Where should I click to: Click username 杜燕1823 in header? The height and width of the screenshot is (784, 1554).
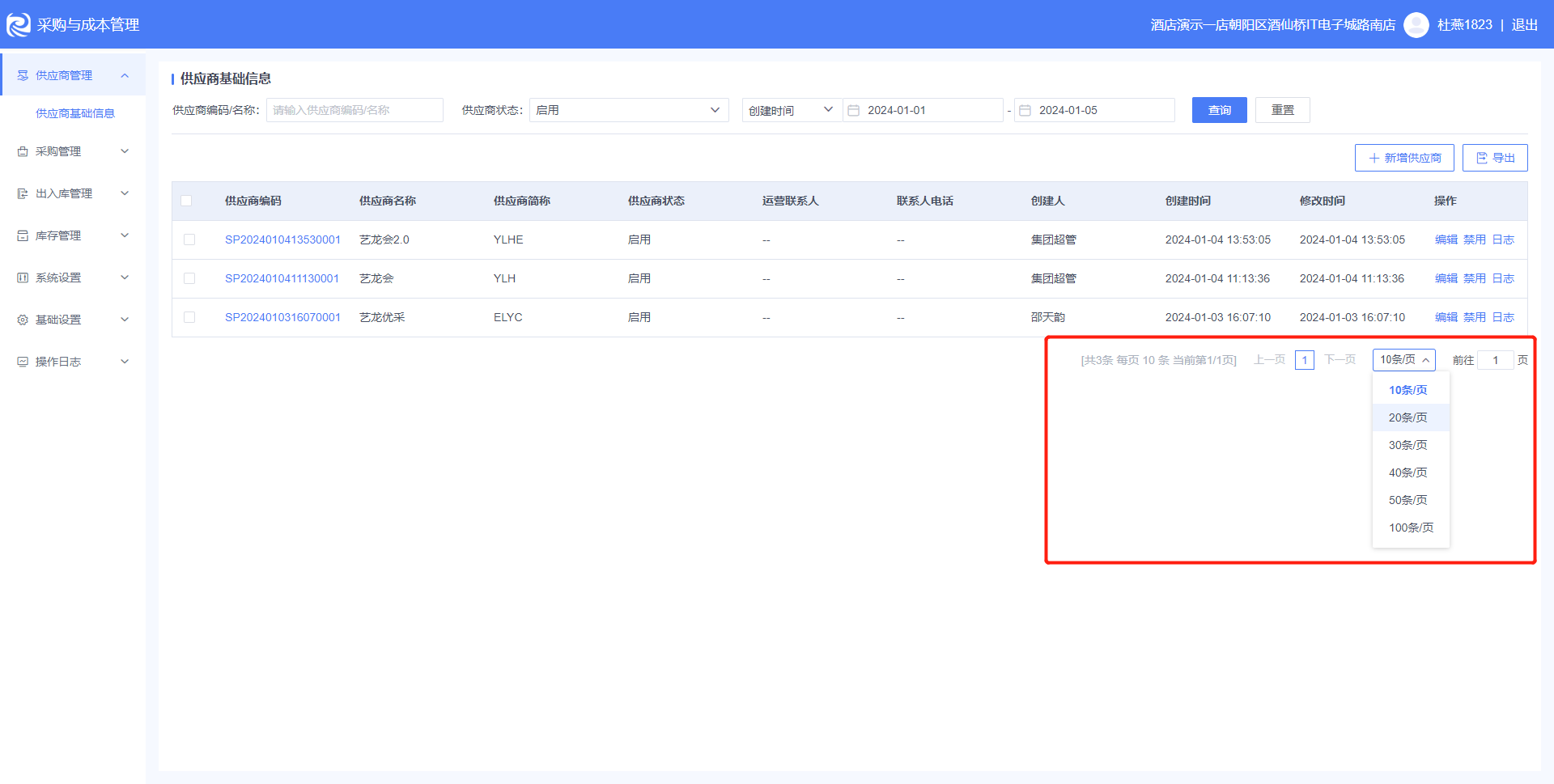coord(1465,25)
